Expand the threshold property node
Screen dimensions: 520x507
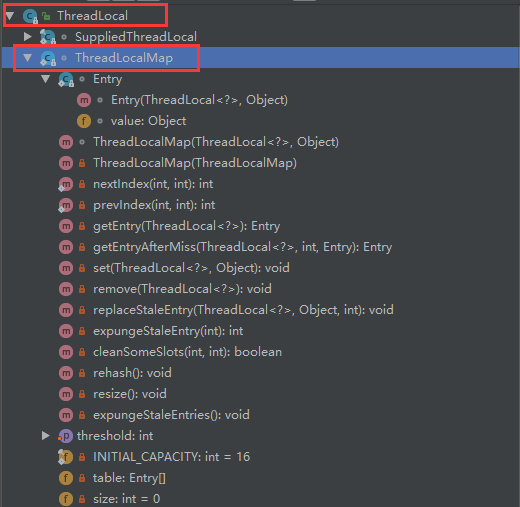pos(46,435)
